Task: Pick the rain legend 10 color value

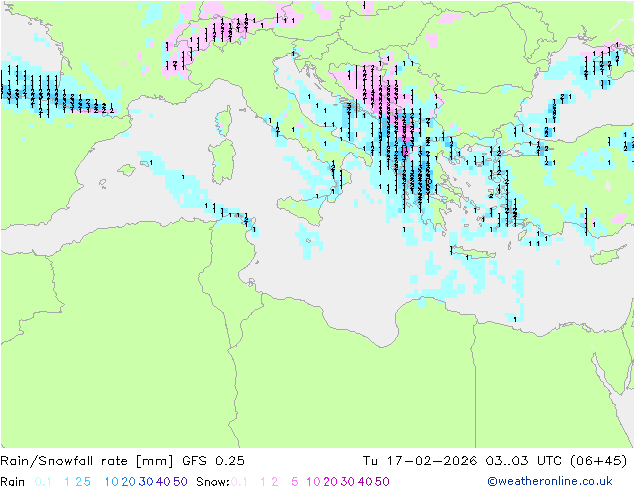Action: (x=112, y=482)
